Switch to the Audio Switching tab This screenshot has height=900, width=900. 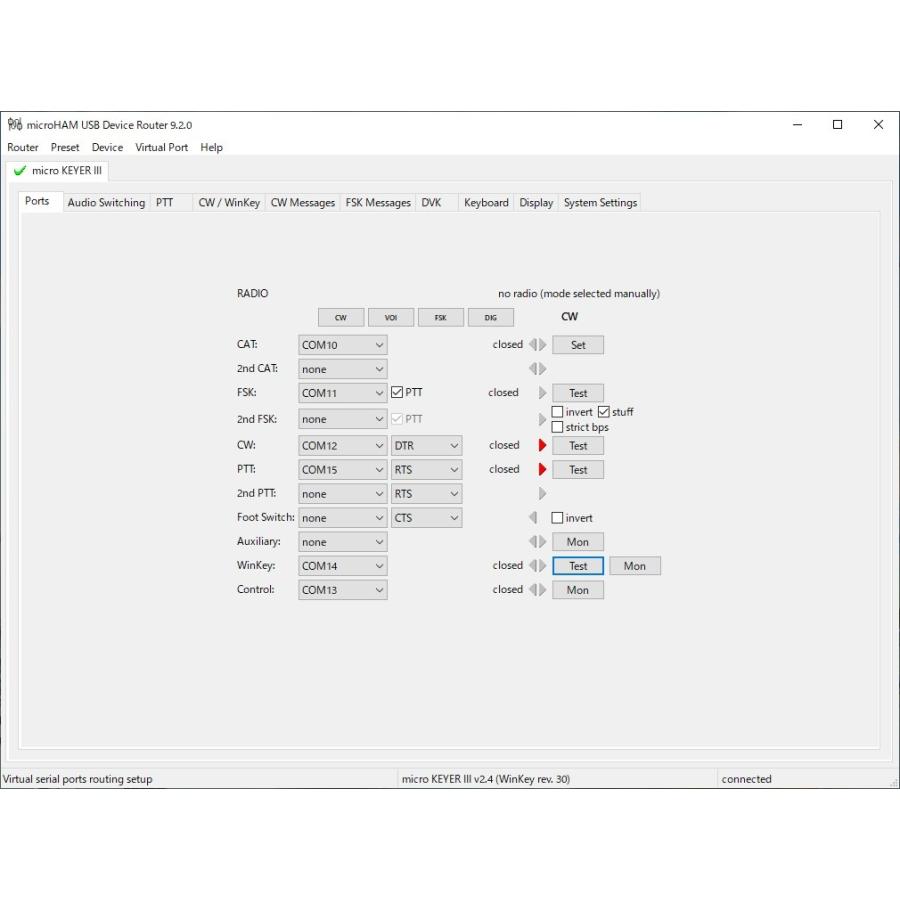(106, 203)
